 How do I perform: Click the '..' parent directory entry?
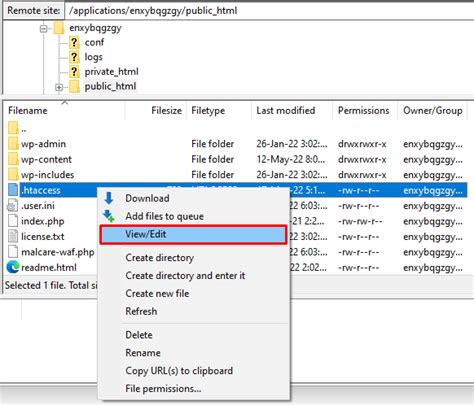pos(23,129)
